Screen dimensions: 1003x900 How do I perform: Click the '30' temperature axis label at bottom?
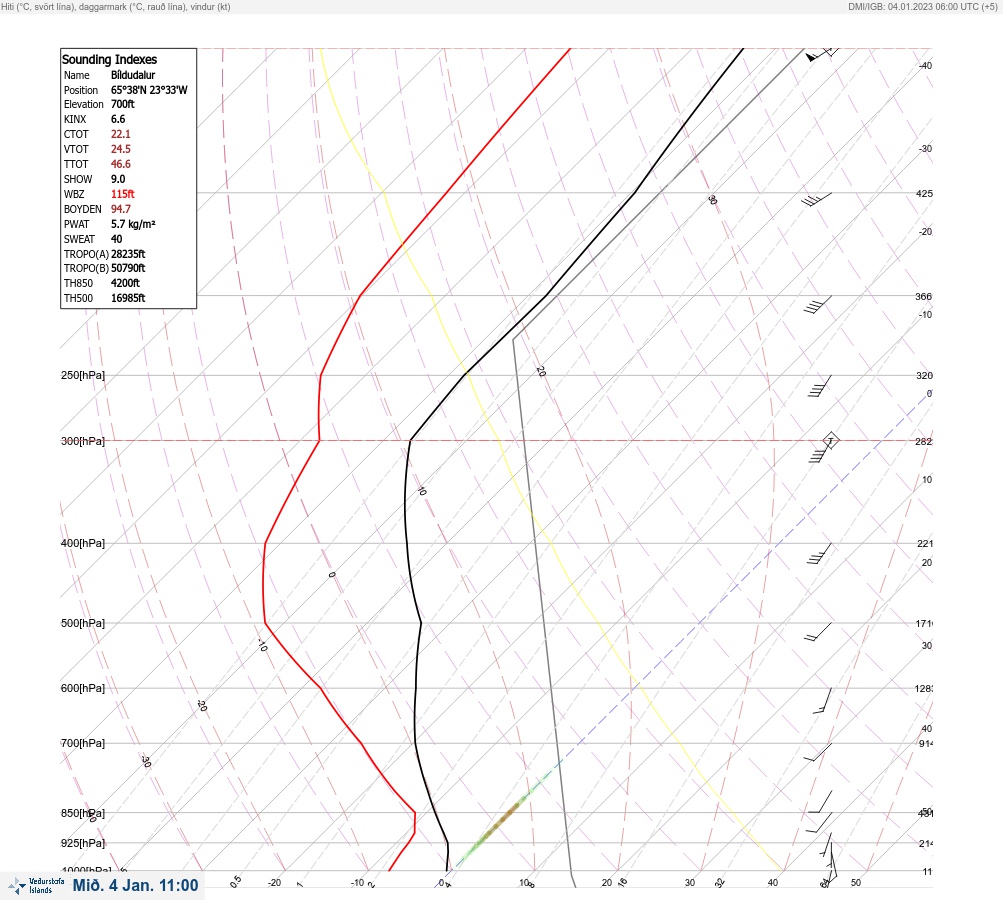click(690, 883)
